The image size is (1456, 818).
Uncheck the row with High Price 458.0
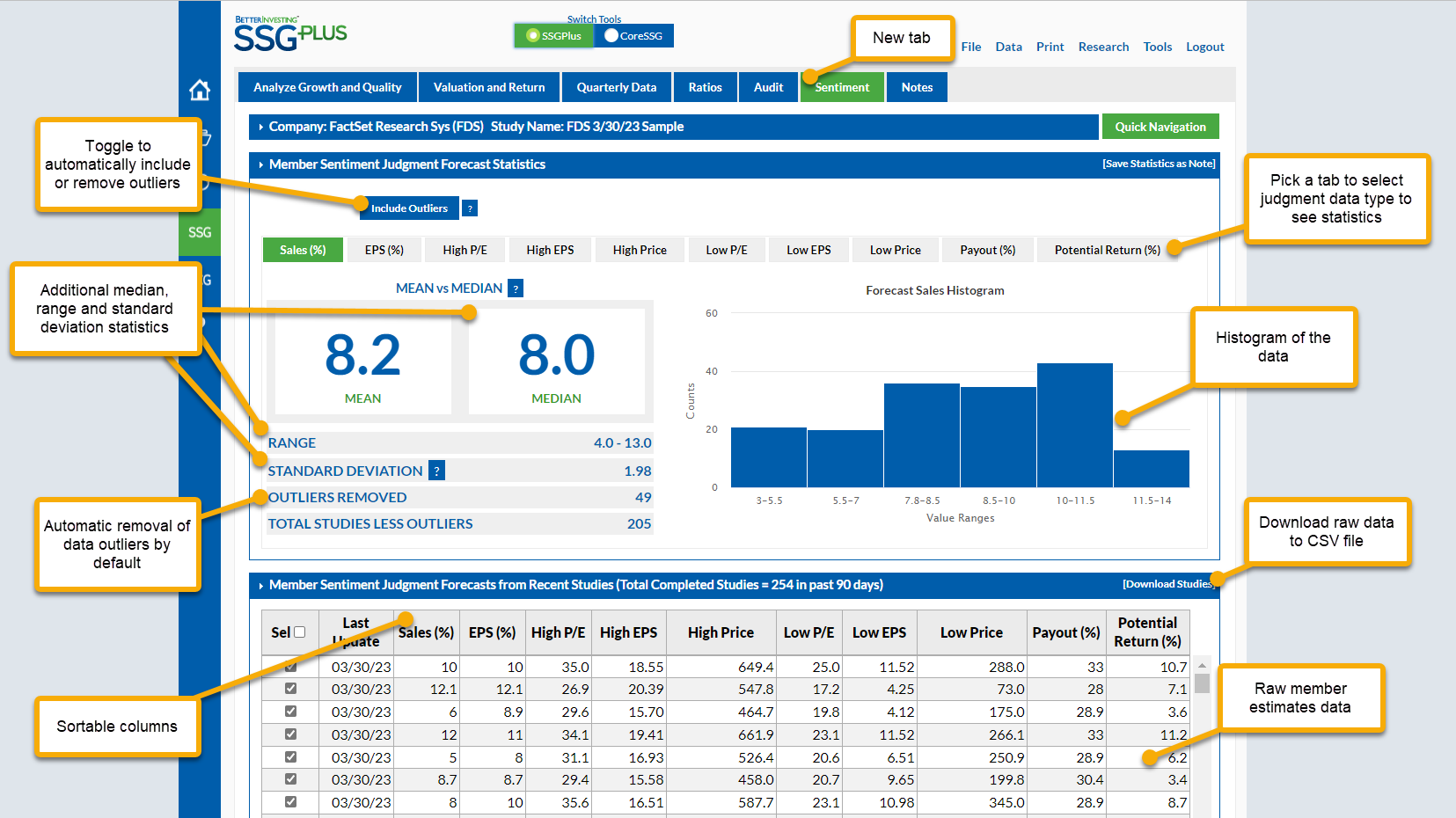[x=290, y=779]
